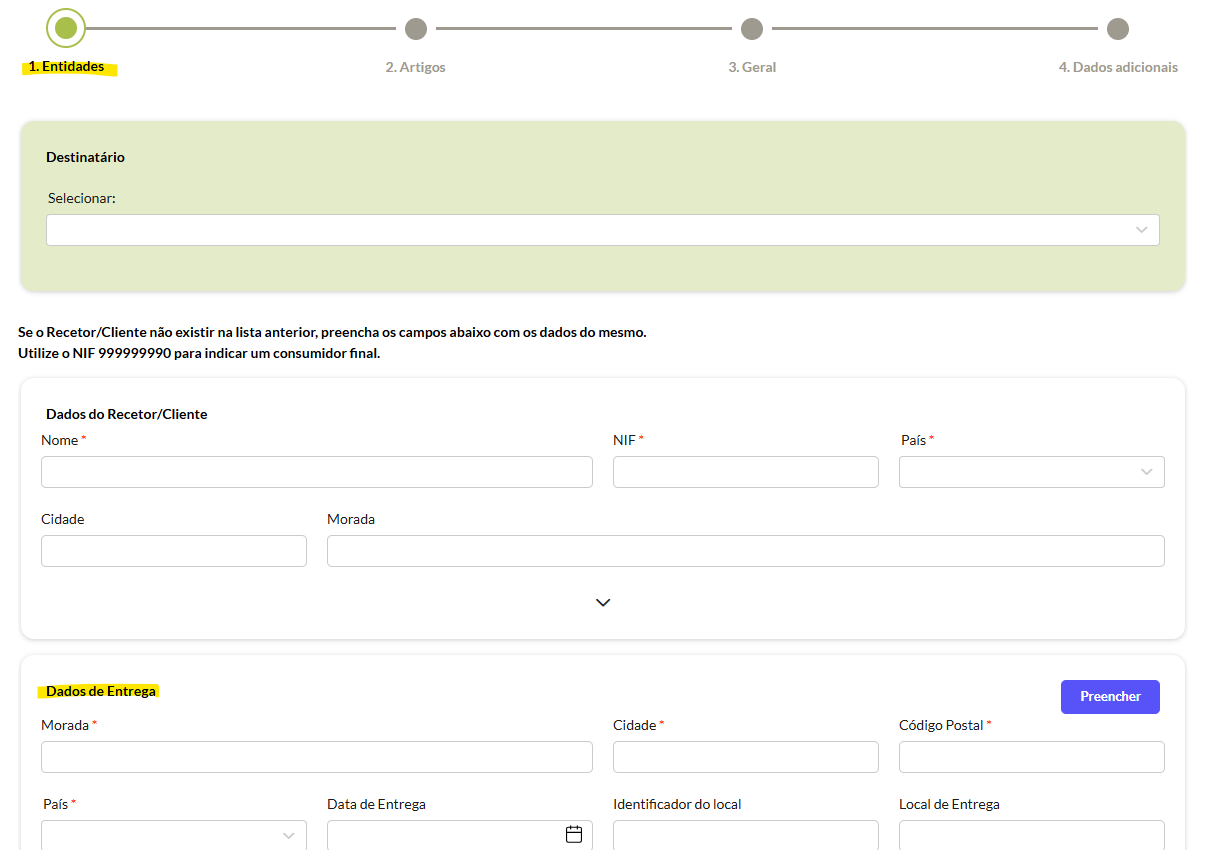Open the País dropdown in Dados do Recetor/Cliente
The width and height of the screenshot is (1218, 850).
tap(1031, 472)
